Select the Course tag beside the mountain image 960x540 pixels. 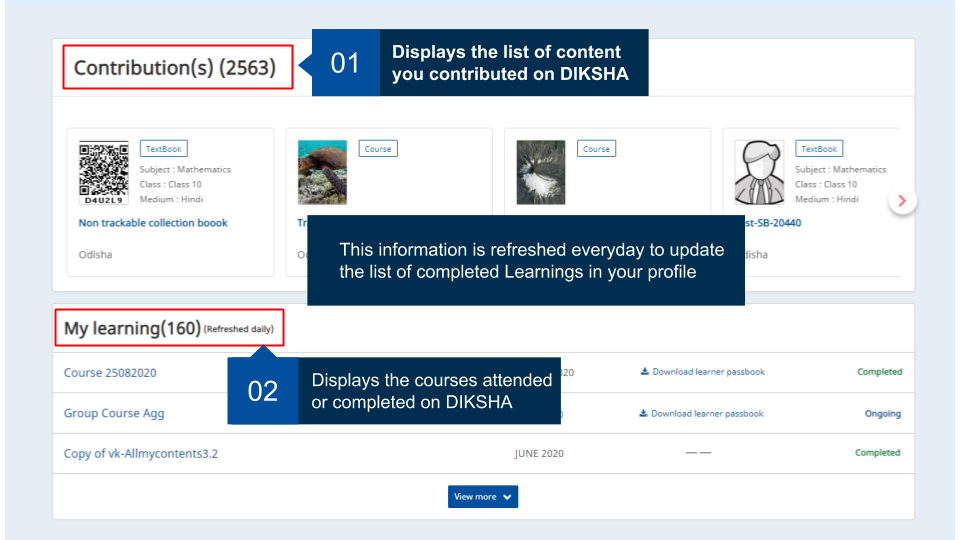596,149
